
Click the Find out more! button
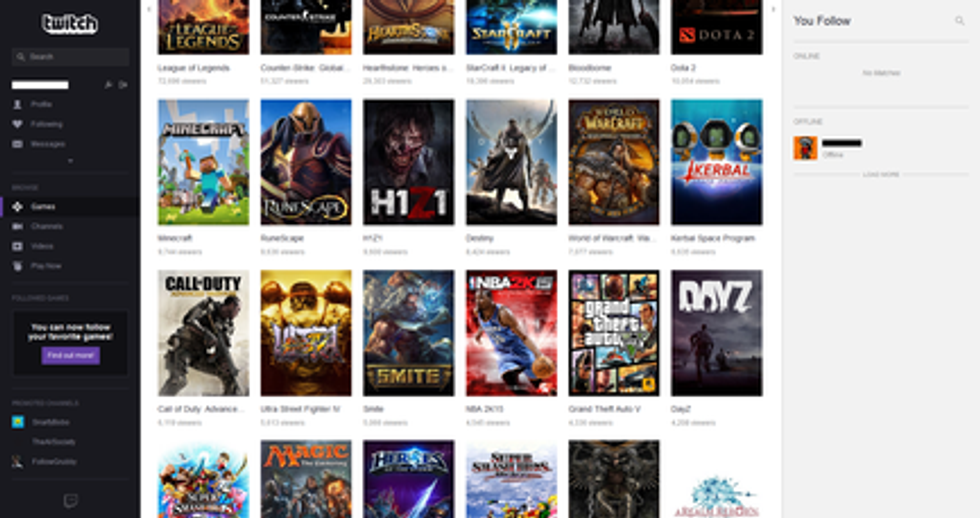[x=70, y=355]
